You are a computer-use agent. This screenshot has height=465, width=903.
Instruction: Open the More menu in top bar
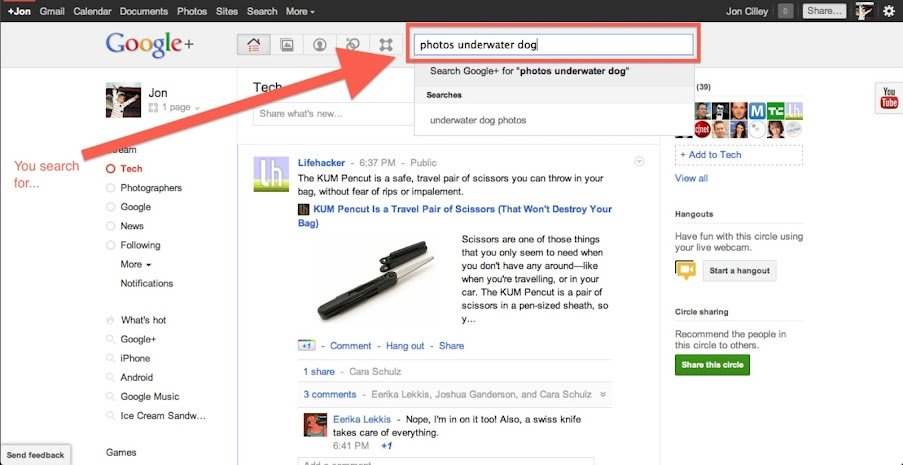point(300,11)
